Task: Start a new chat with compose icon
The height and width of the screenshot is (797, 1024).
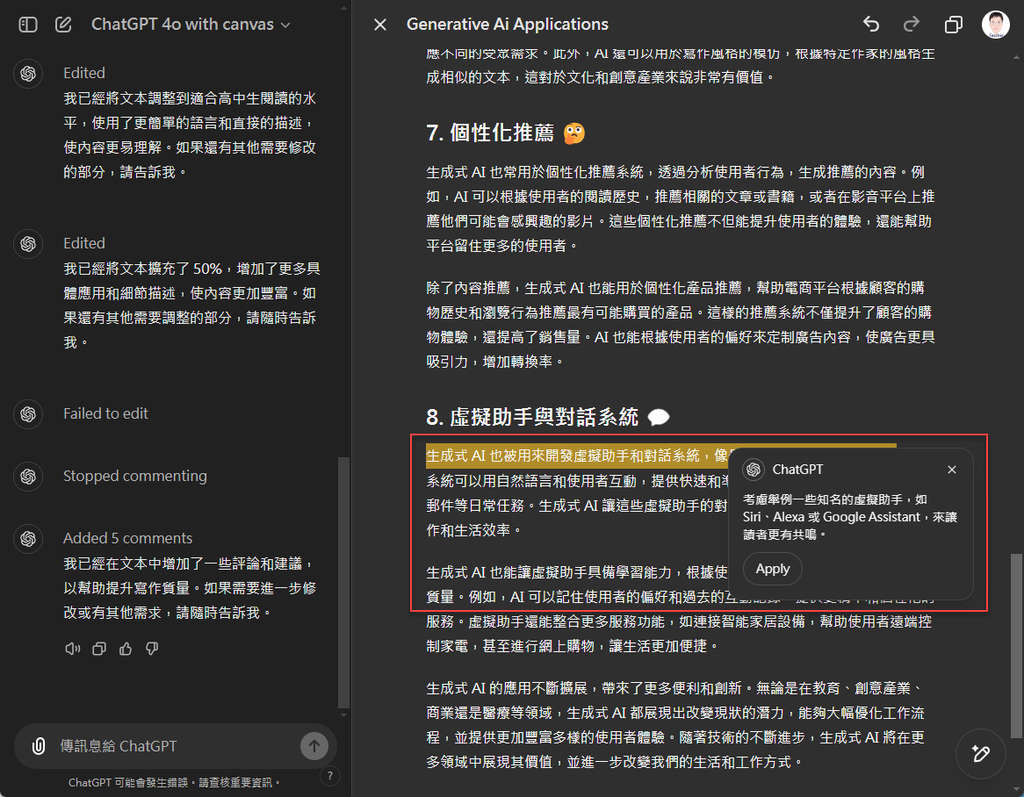Action: tap(63, 25)
